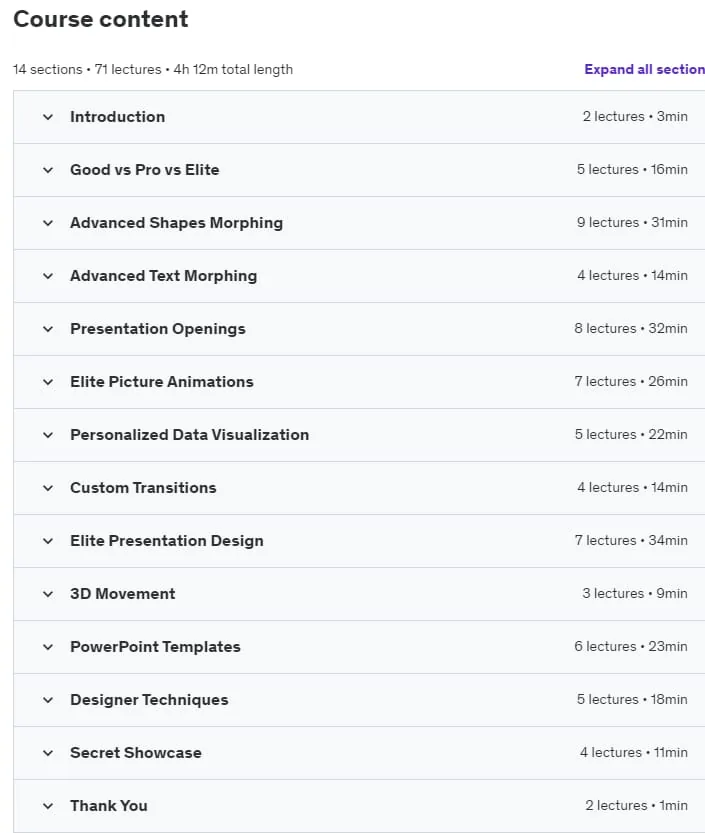This screenshot has width=705, height=833.
Task: Select the Thank You section title
Action: 109,805
